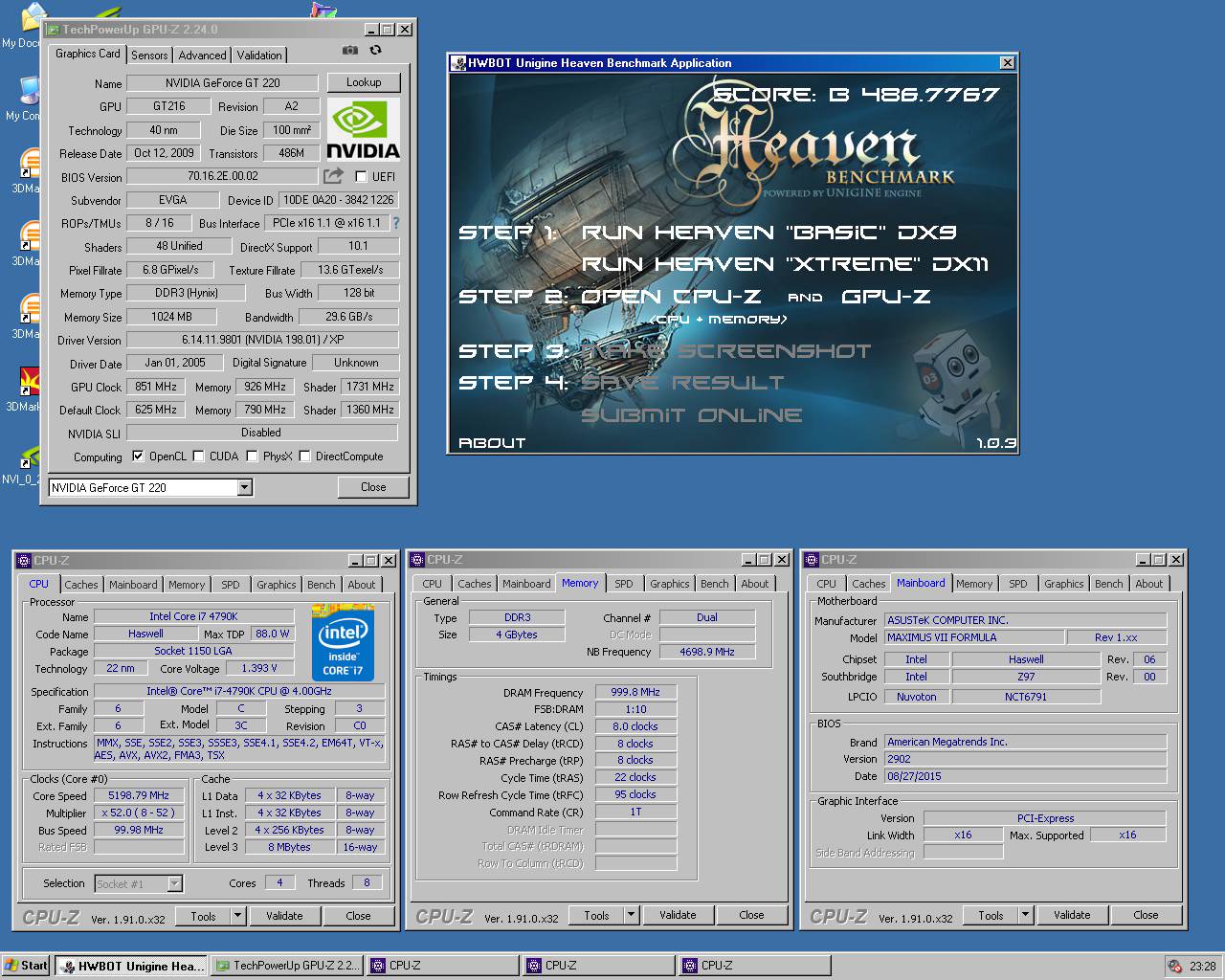Click the MAXIMUS VII FORMULA model field
1225x980 pixels.
[973, 637]
